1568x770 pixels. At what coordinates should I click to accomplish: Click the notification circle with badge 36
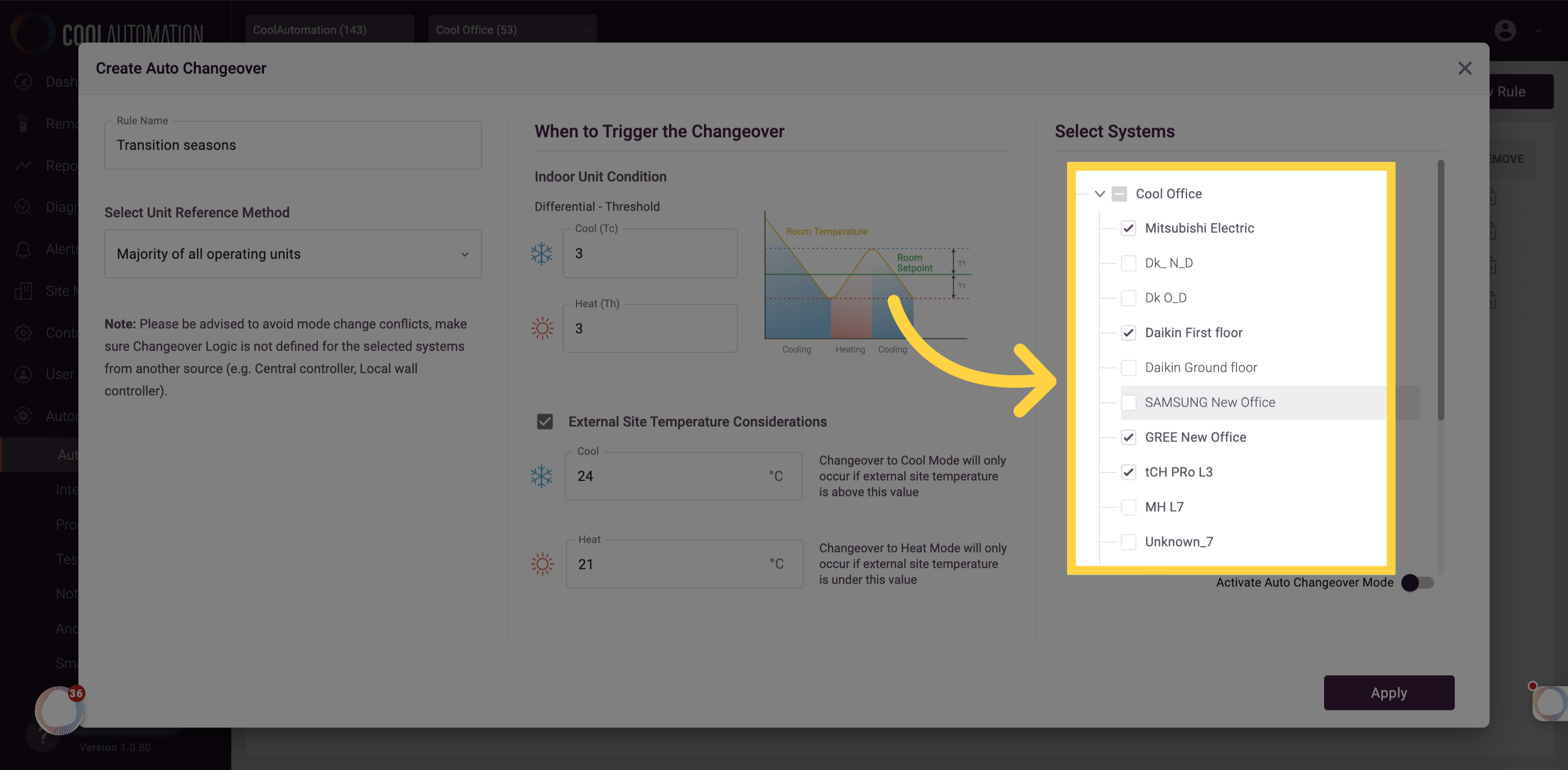click(60, 710)
